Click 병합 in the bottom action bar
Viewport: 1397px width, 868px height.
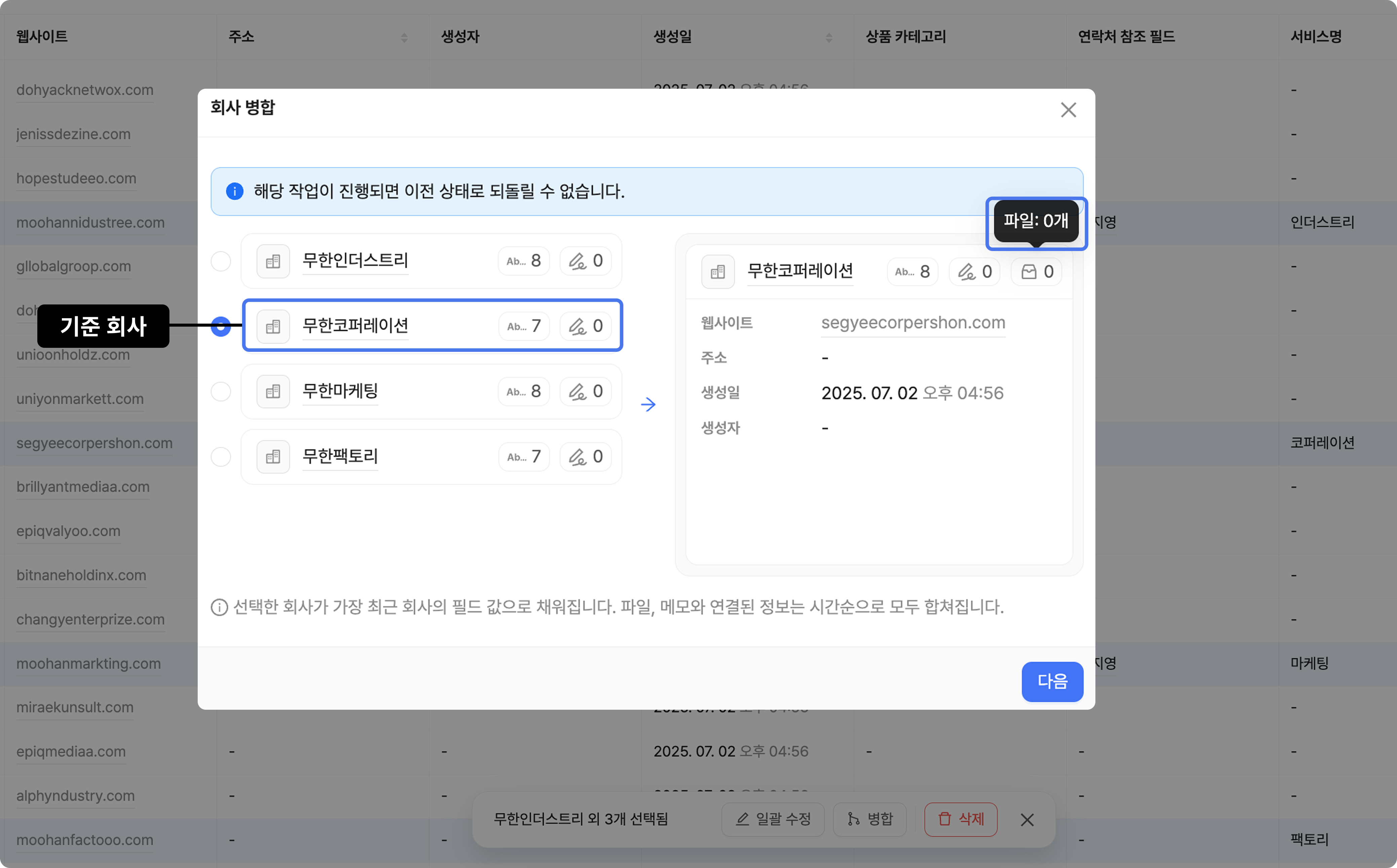pos(870,819)
